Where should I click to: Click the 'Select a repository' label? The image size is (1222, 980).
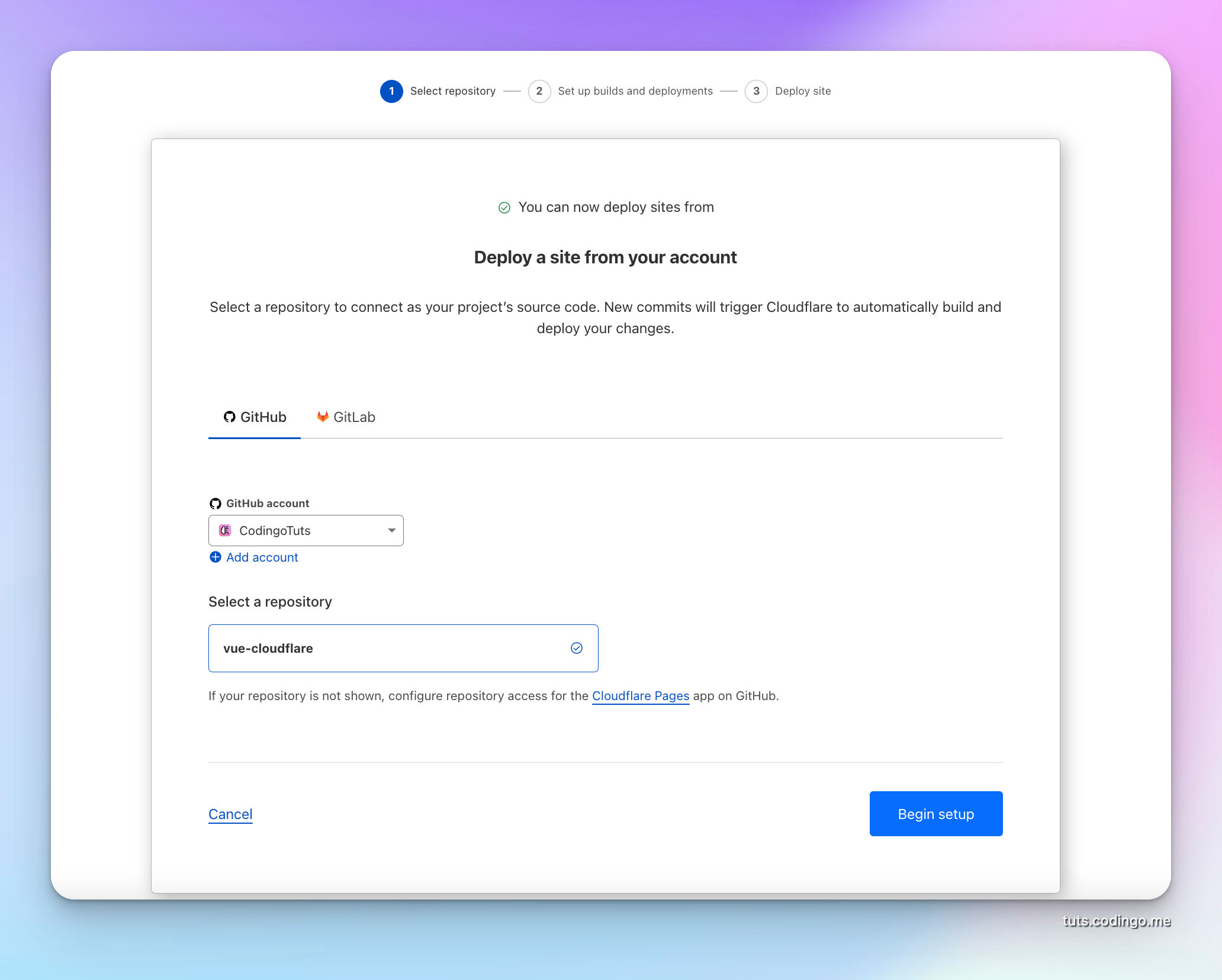tap(270, 602)
